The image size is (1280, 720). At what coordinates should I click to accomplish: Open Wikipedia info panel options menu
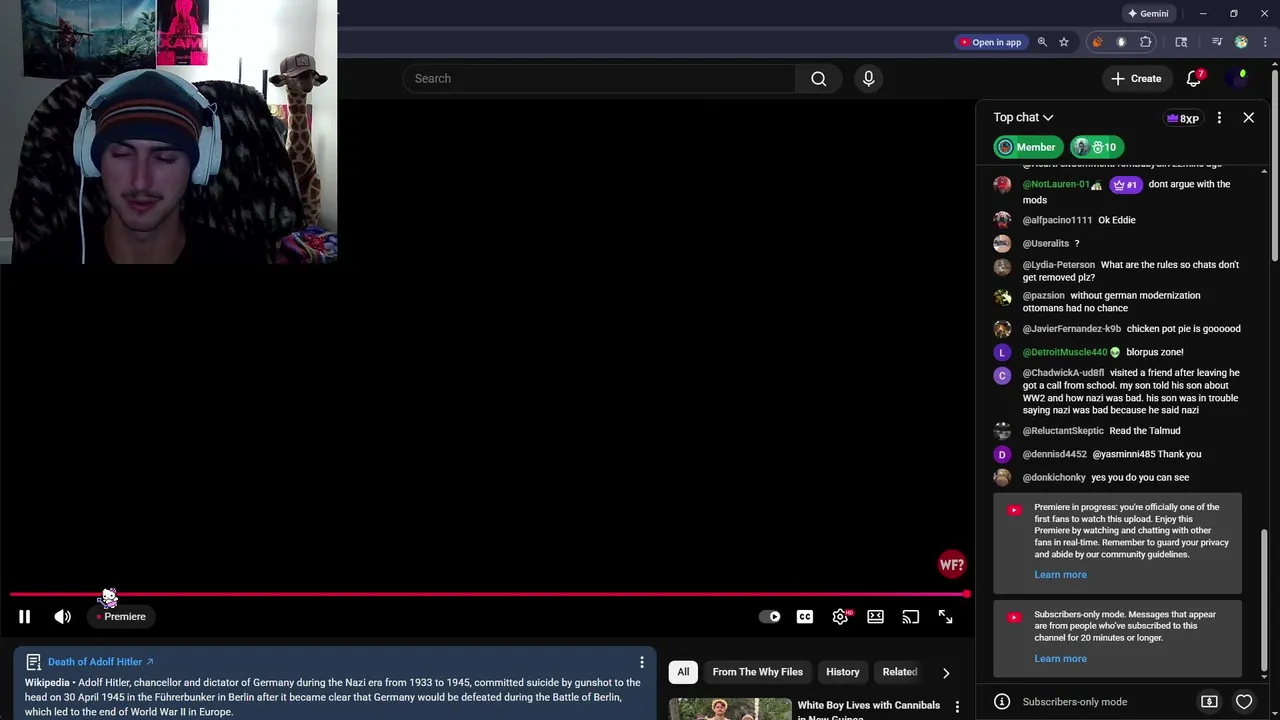click(642, 662)
